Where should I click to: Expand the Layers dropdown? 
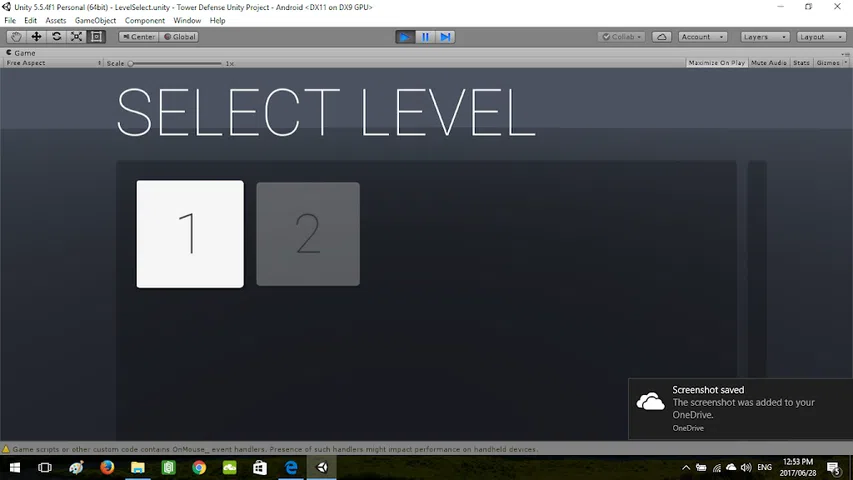pos(762,37)
